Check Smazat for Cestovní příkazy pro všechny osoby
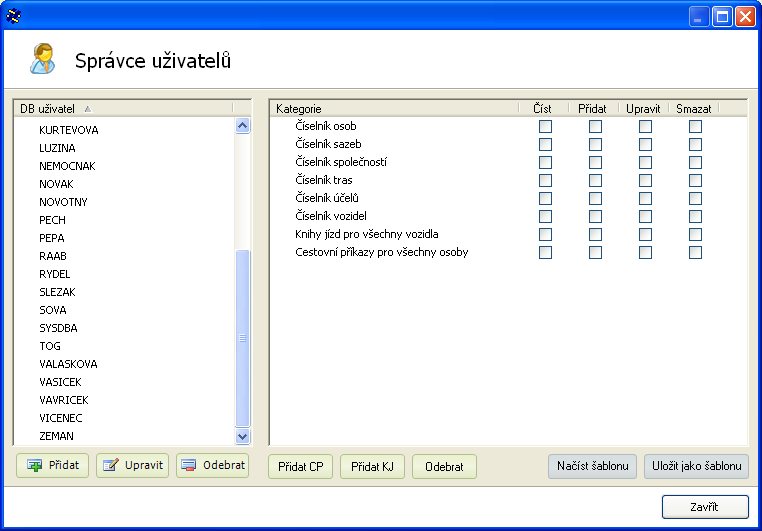Image resolution: width=762 pixels, height=531 pixels. coord(695,252)
